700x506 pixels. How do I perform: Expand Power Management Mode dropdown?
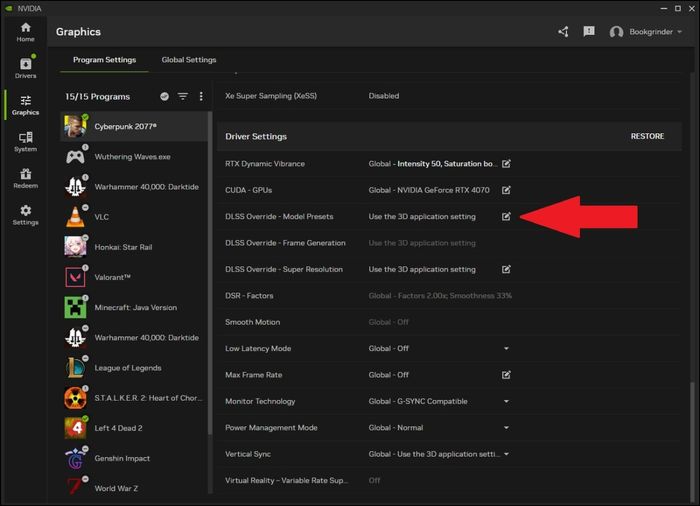[x=506, y=427]
